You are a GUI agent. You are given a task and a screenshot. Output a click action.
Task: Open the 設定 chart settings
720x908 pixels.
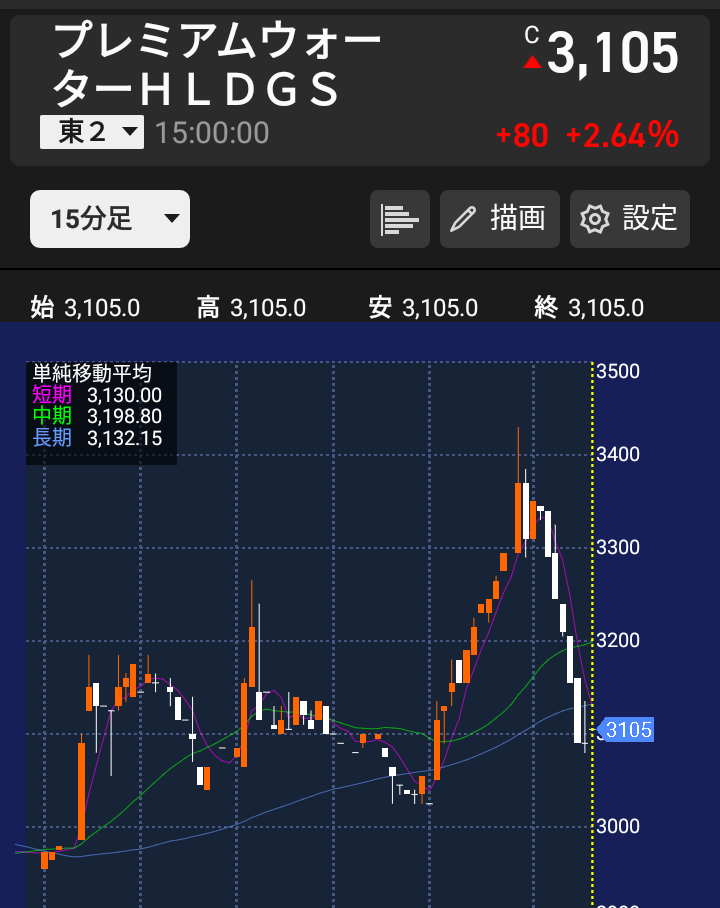pyautogui.click(x=630, y=219)
